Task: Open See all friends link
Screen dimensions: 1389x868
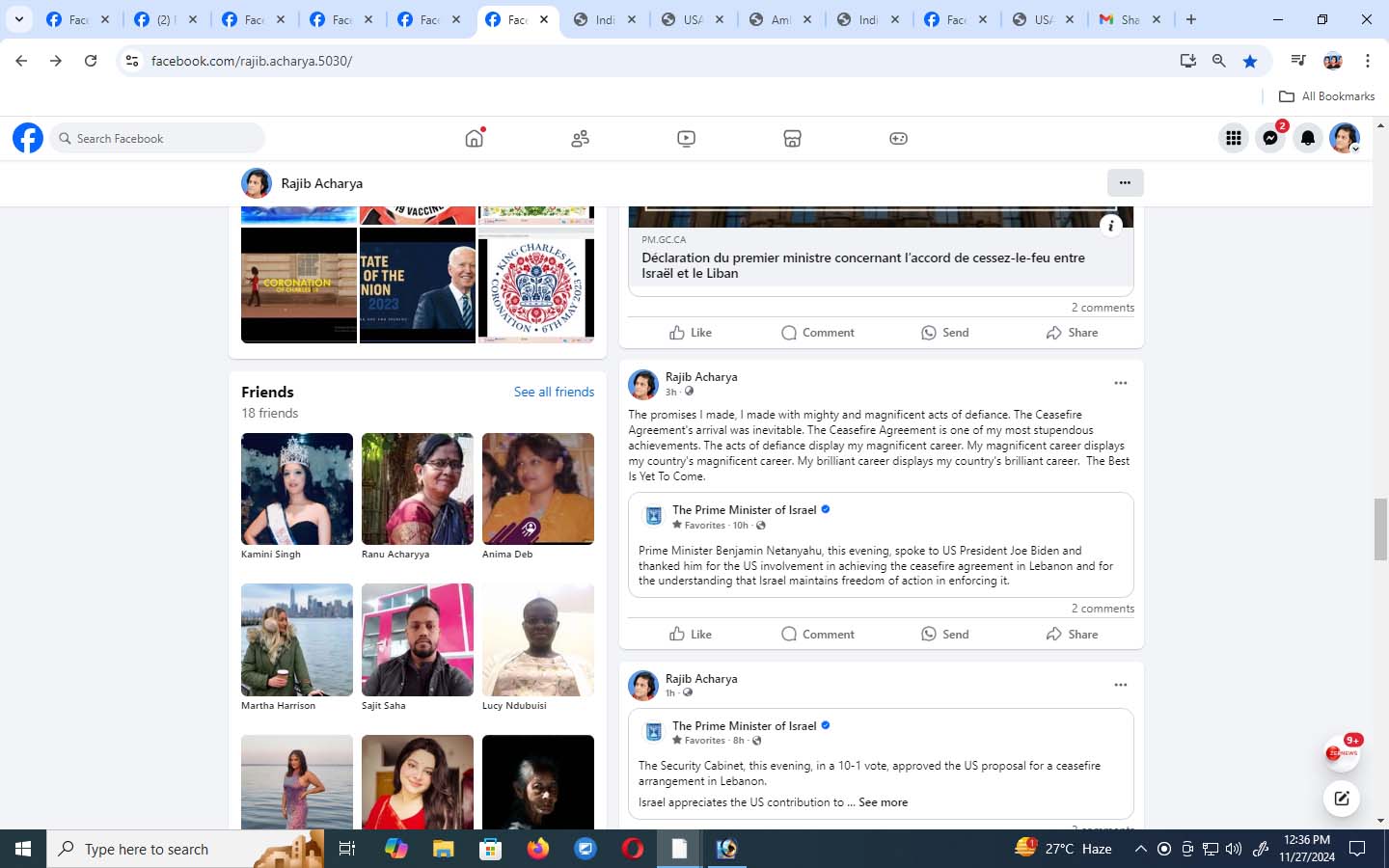Action: pos(554,392)
